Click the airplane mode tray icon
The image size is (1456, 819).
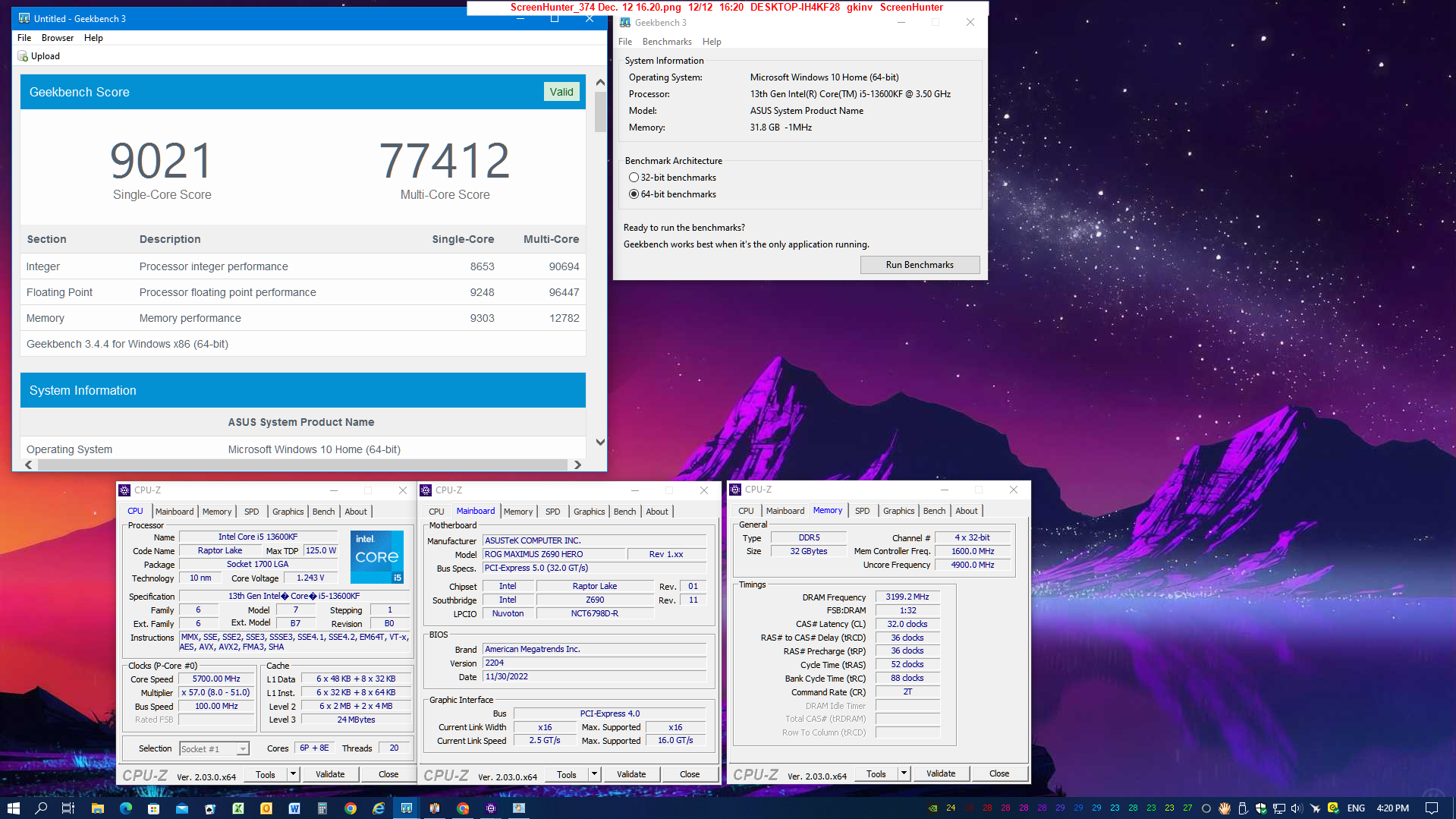pyautogui.click(x=1315, y=808)
